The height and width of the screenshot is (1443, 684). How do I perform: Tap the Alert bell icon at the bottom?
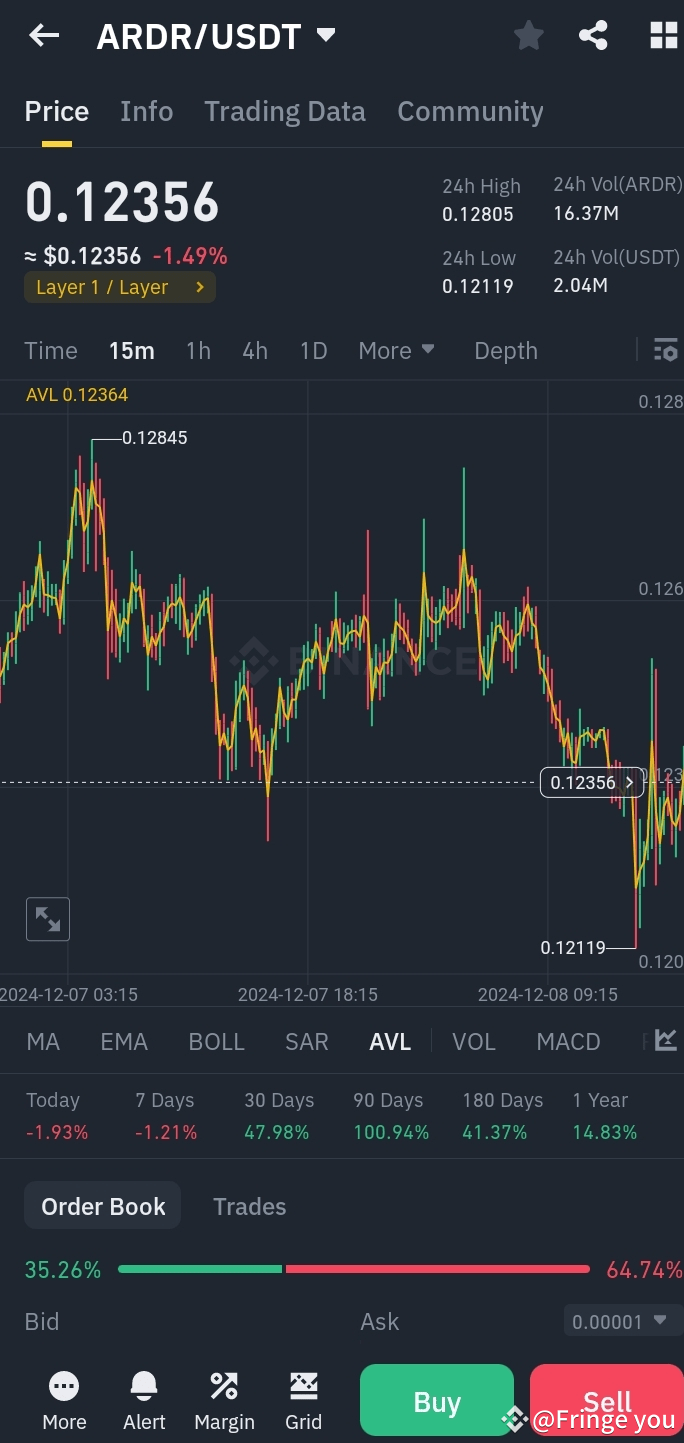(143, 1397)
